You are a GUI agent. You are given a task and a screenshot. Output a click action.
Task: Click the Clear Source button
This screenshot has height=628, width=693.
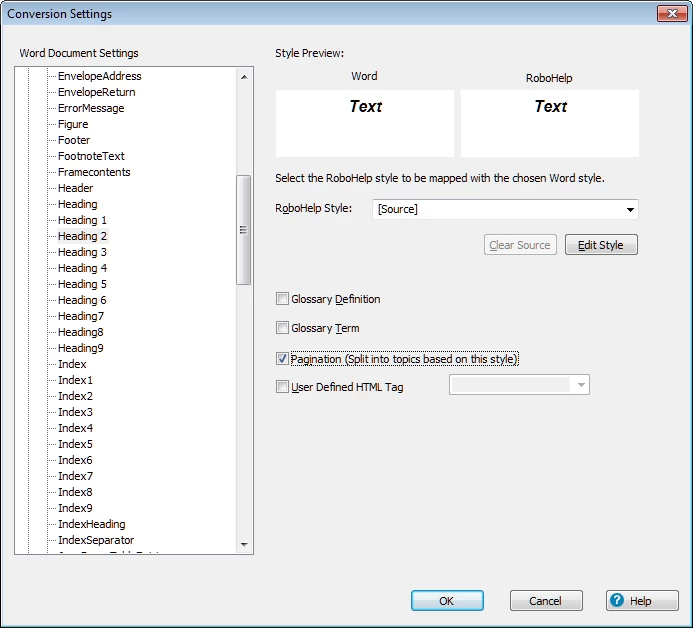pos(520,245)
